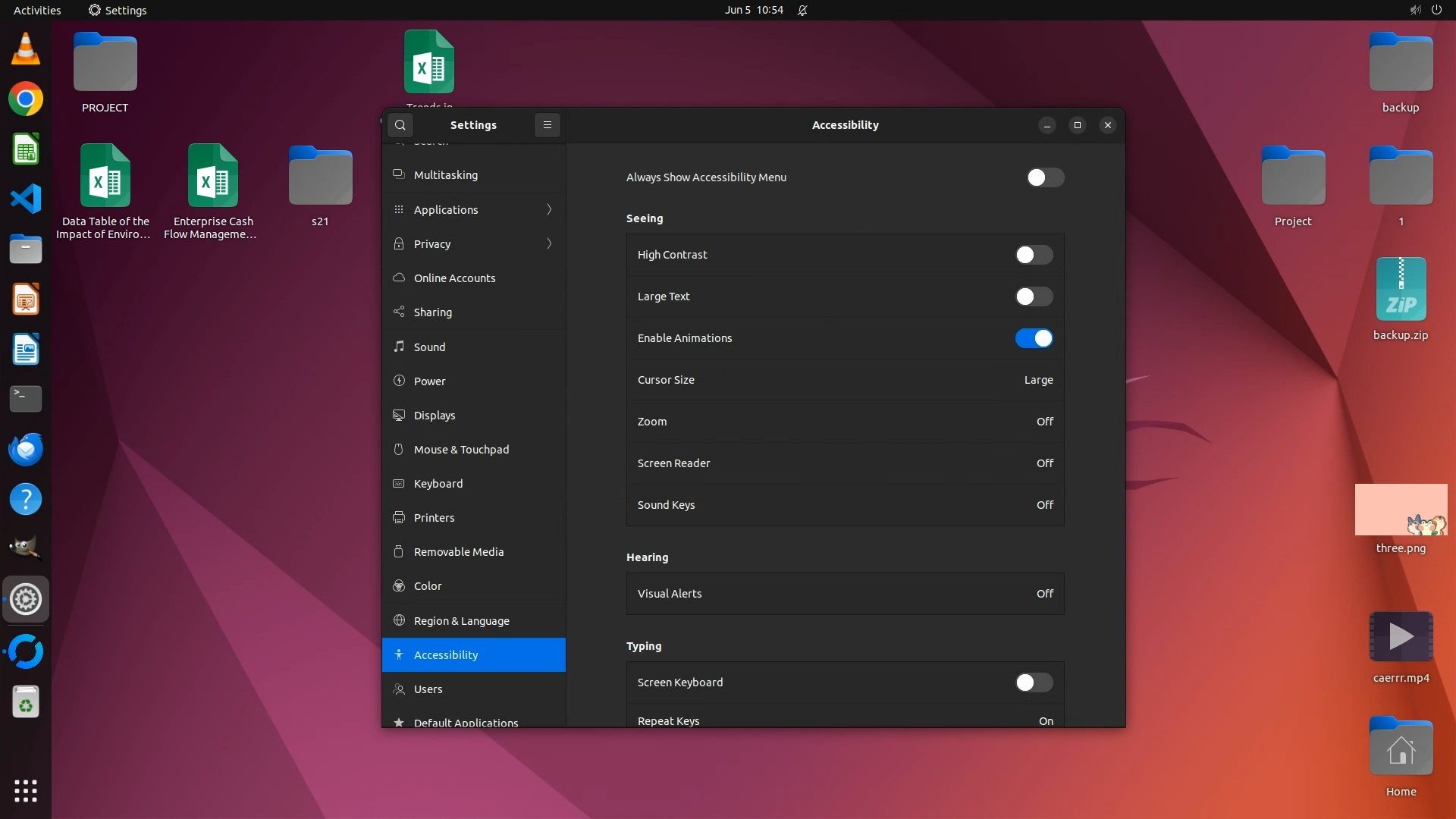
Task: Open the Visual Alerts setting row
Action: pos(845,594)
